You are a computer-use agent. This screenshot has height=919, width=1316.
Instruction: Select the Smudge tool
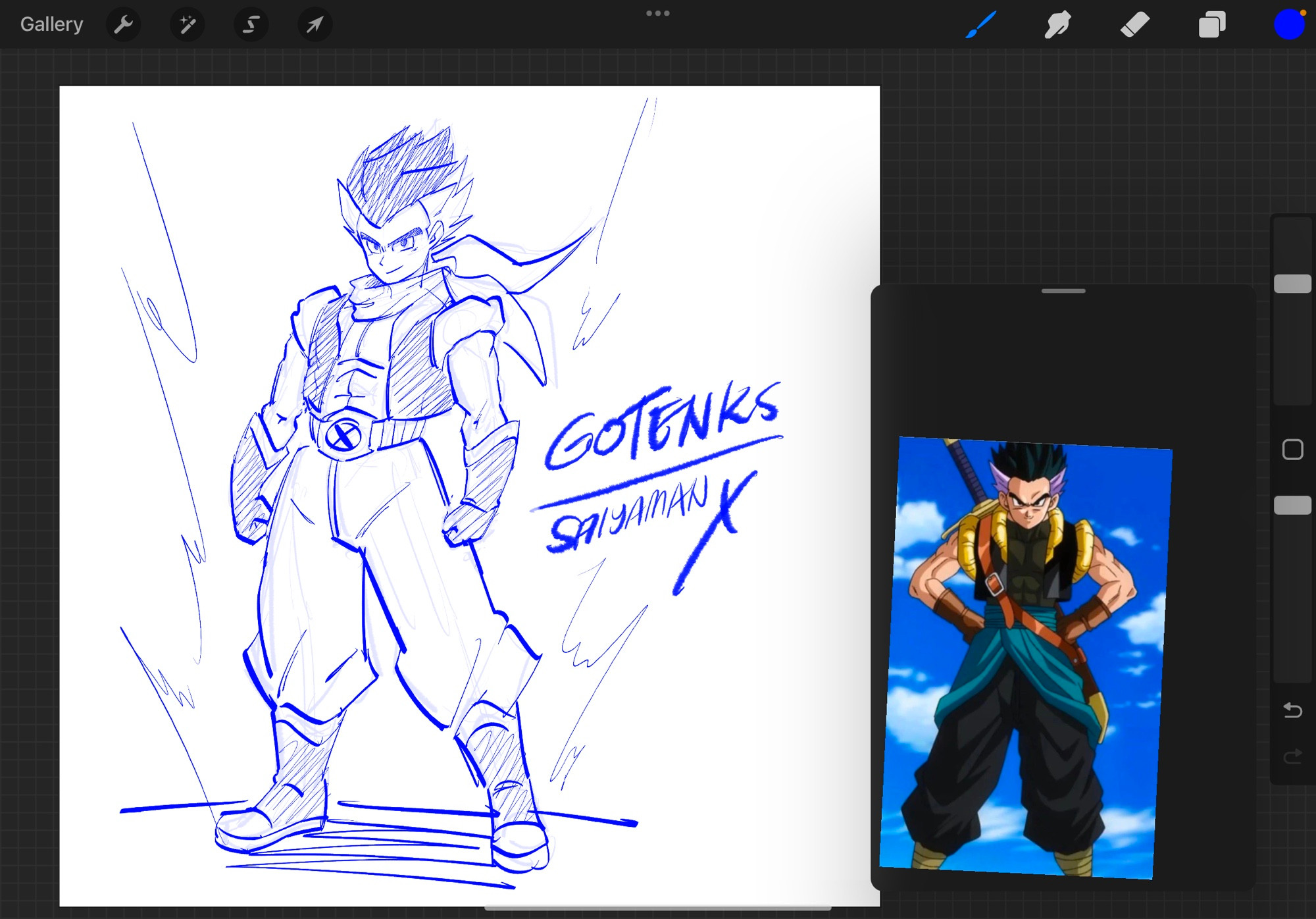(x=1058, y=25)
